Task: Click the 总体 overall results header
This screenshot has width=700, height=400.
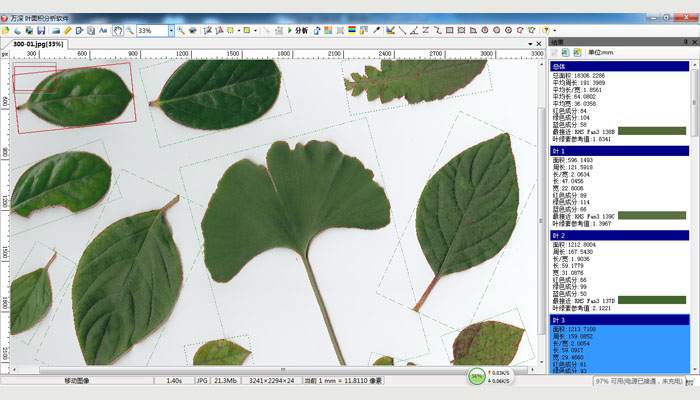Action: coord(619,66)
